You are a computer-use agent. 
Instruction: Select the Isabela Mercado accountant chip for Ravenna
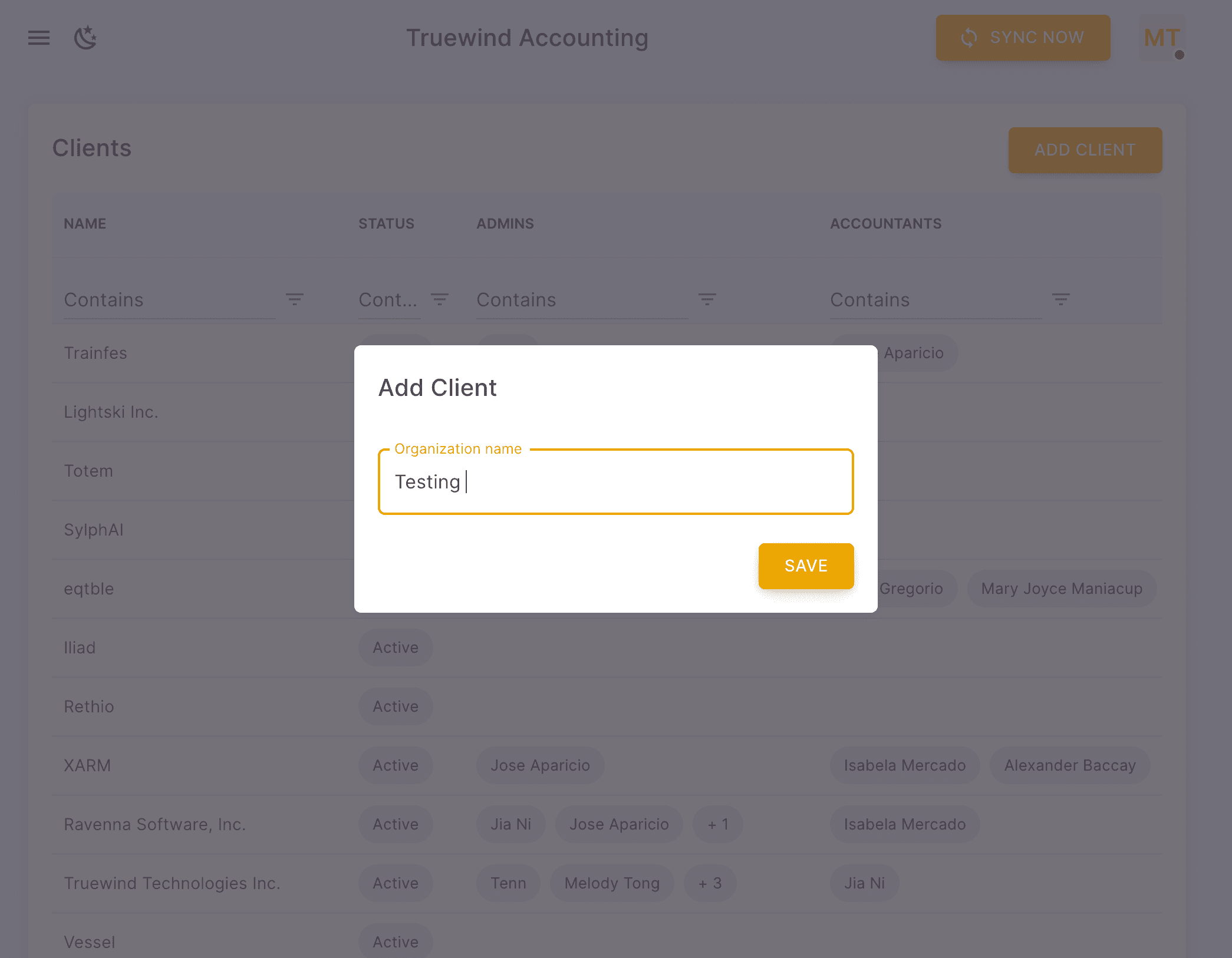coord(904,824)
